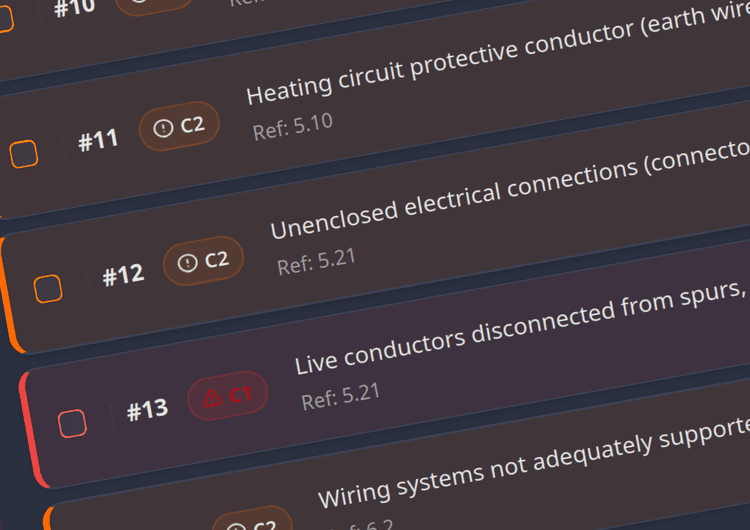Click the partially visible C2 badge at bottom
Screen dimensions: 750x530
(253, 519)
